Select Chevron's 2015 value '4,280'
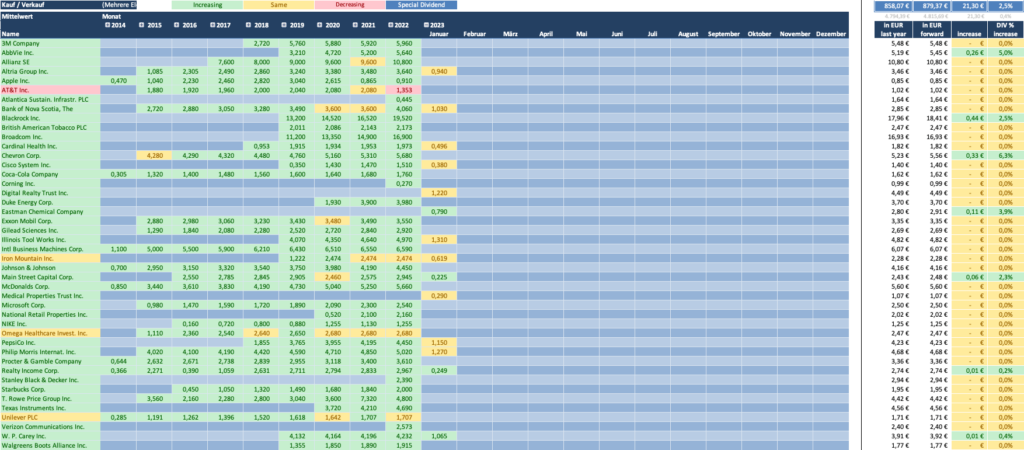Screen dimensions: 1024x450 pyautogui.click(x=154, y=155)
